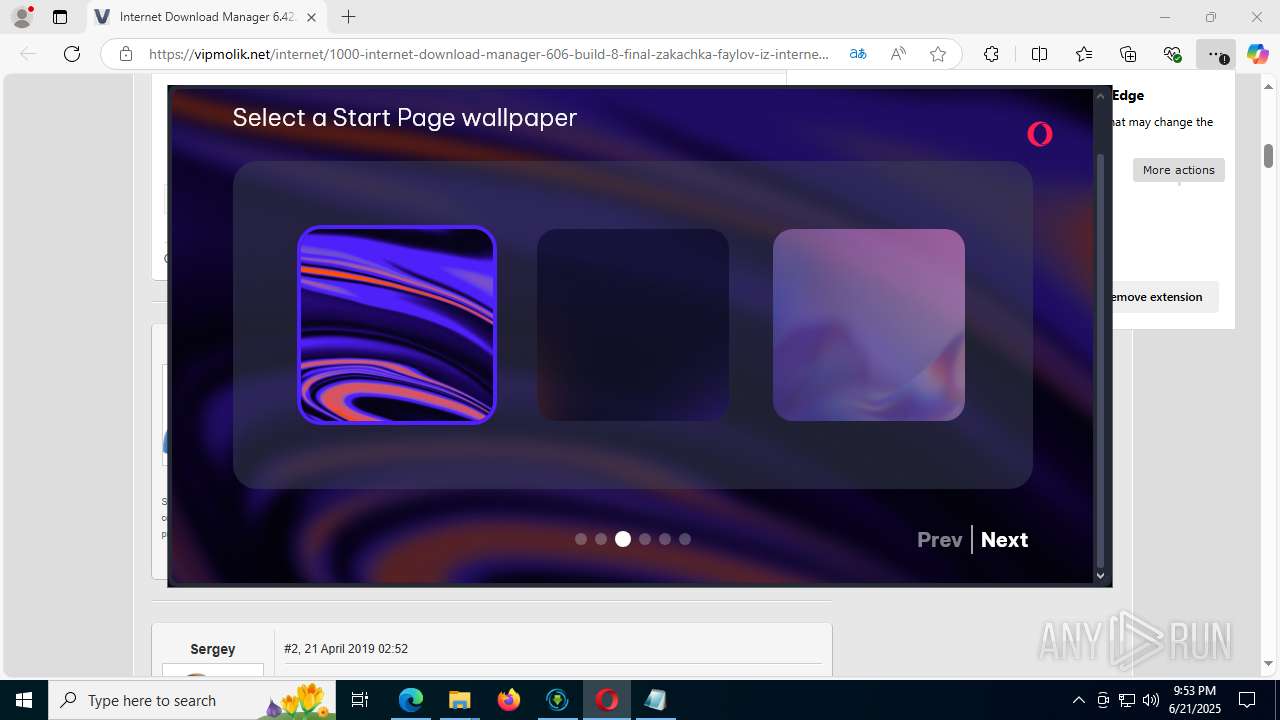Select the active third page dot
The width and height of the screenshot is (1280, 720).
623,539
